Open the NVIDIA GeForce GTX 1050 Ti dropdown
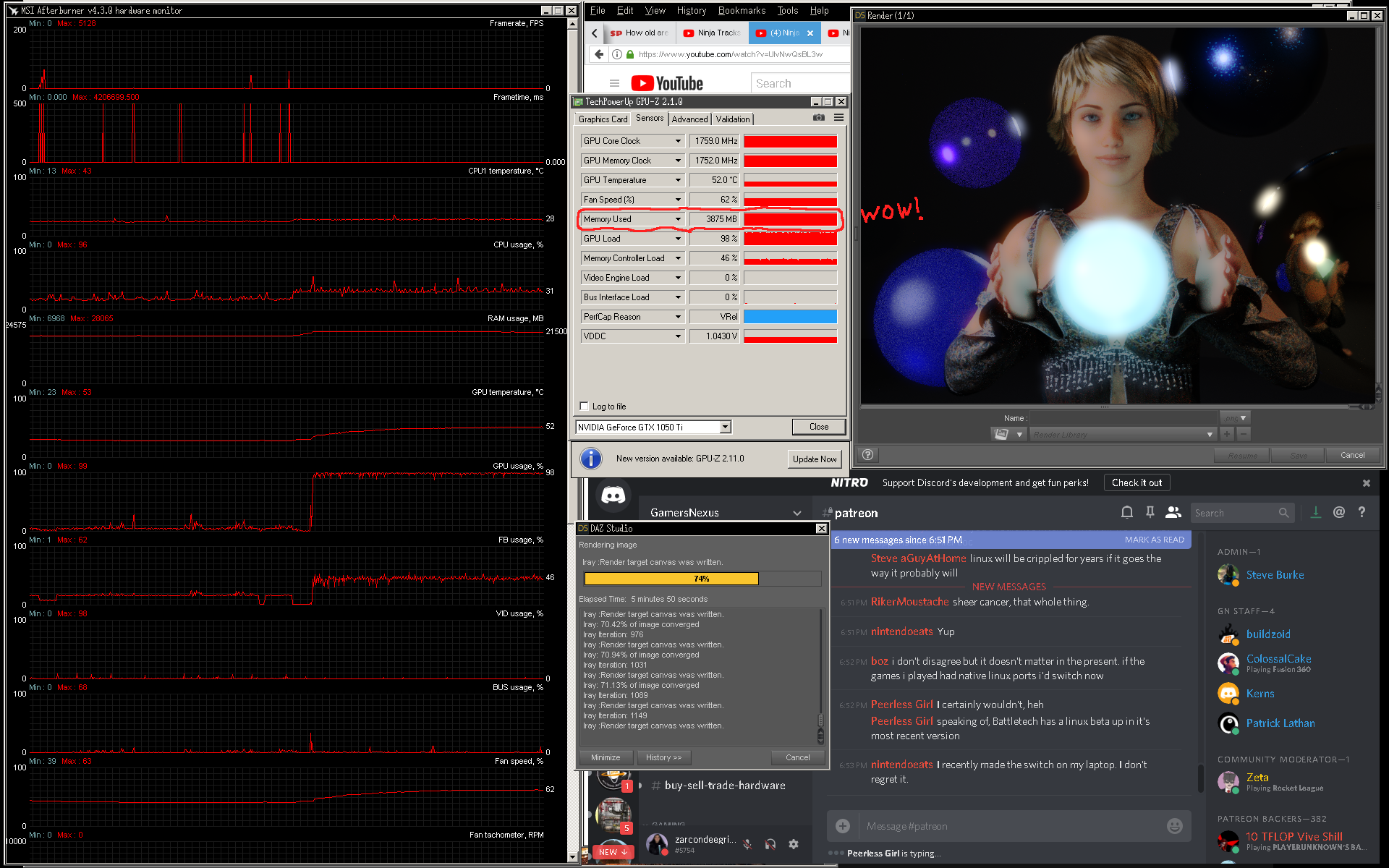The height and width of the screenshot is (868, 1389). 725,427
